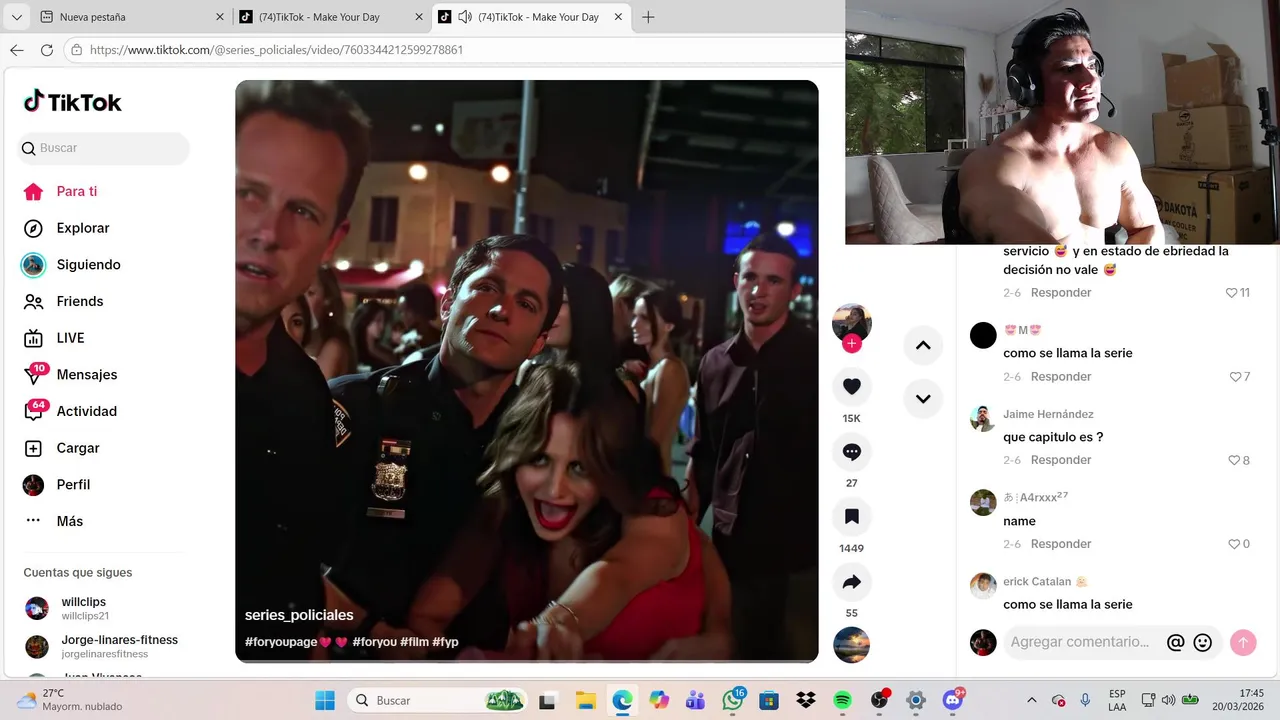This screenshot has width=1280, height=720.
Task: Insert a mention with the @ icon
Action: point(1176,642)
